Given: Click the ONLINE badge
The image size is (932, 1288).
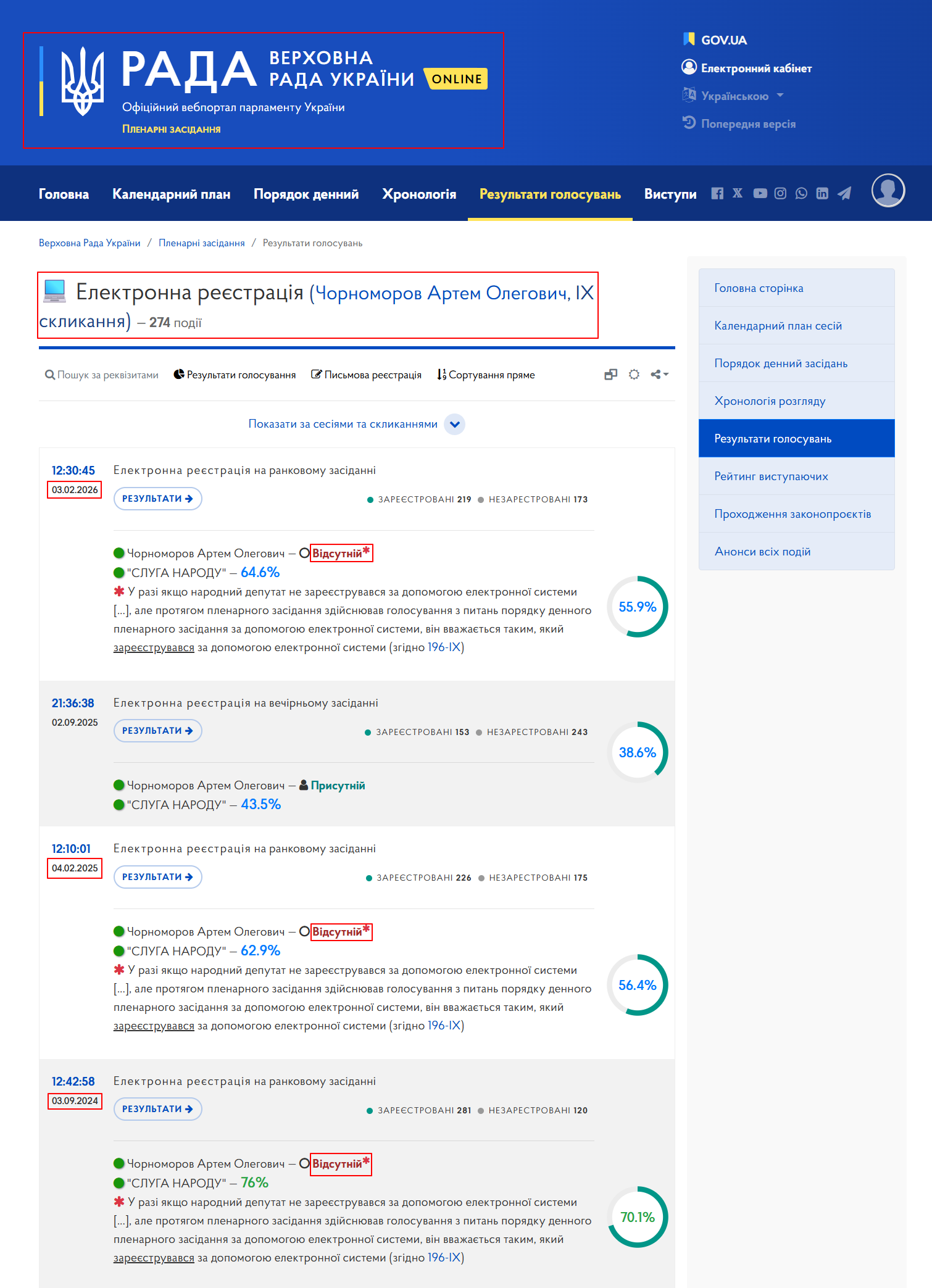Looking at the screenshot, I should pos(457,79).
